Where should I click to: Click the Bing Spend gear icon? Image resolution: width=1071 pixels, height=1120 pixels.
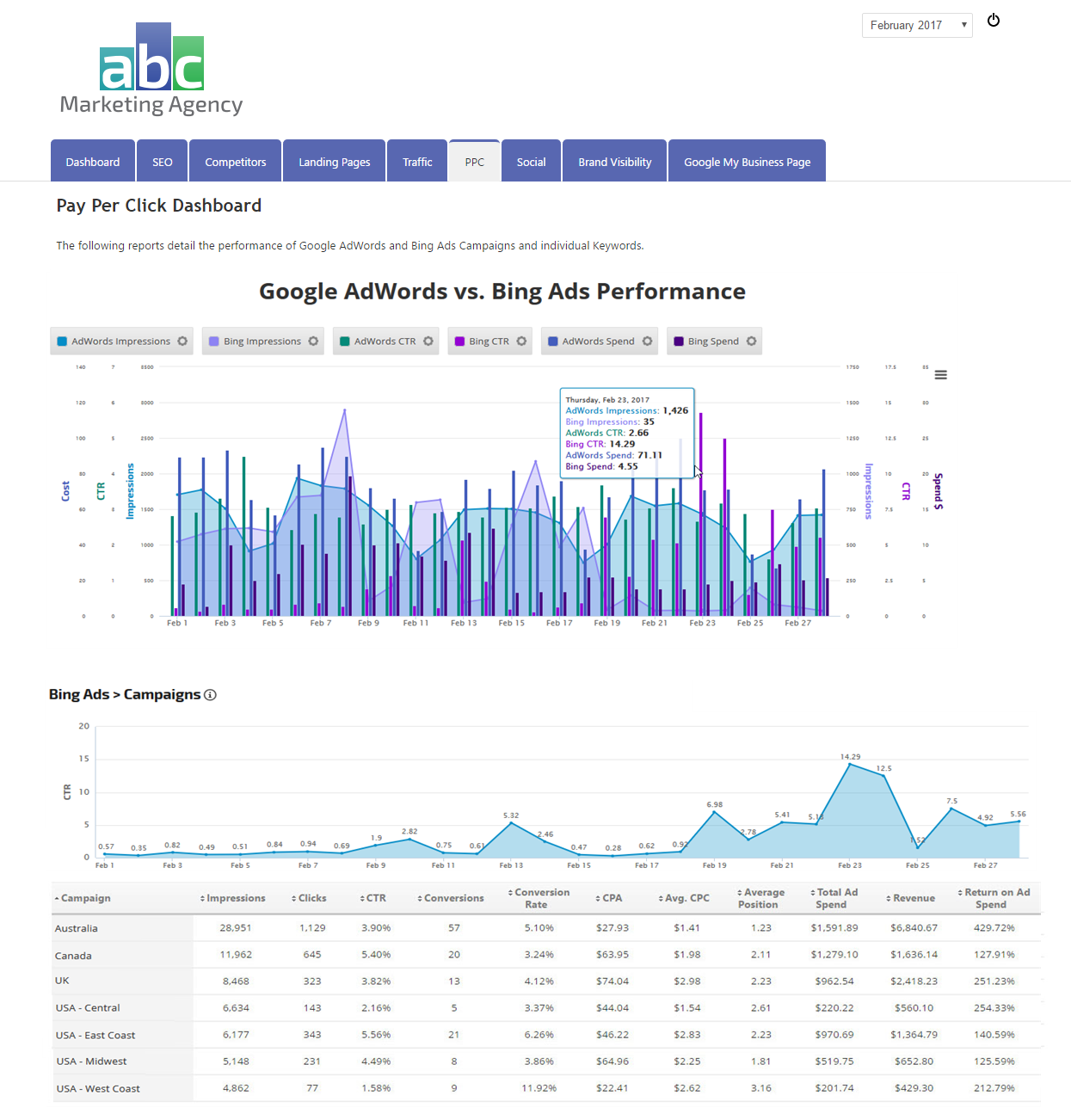coord(751,342)
